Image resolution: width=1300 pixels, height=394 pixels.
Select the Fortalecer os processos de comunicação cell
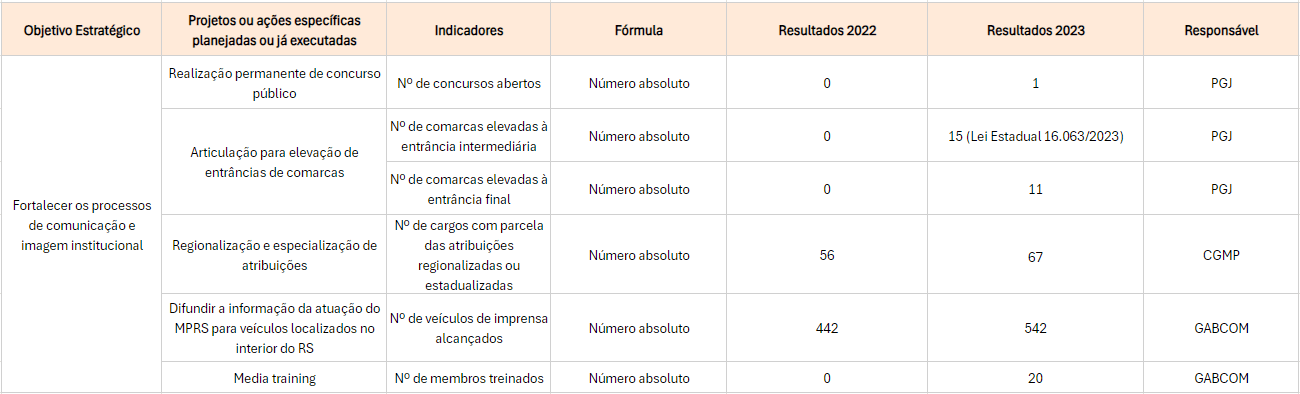coord(81,224)
